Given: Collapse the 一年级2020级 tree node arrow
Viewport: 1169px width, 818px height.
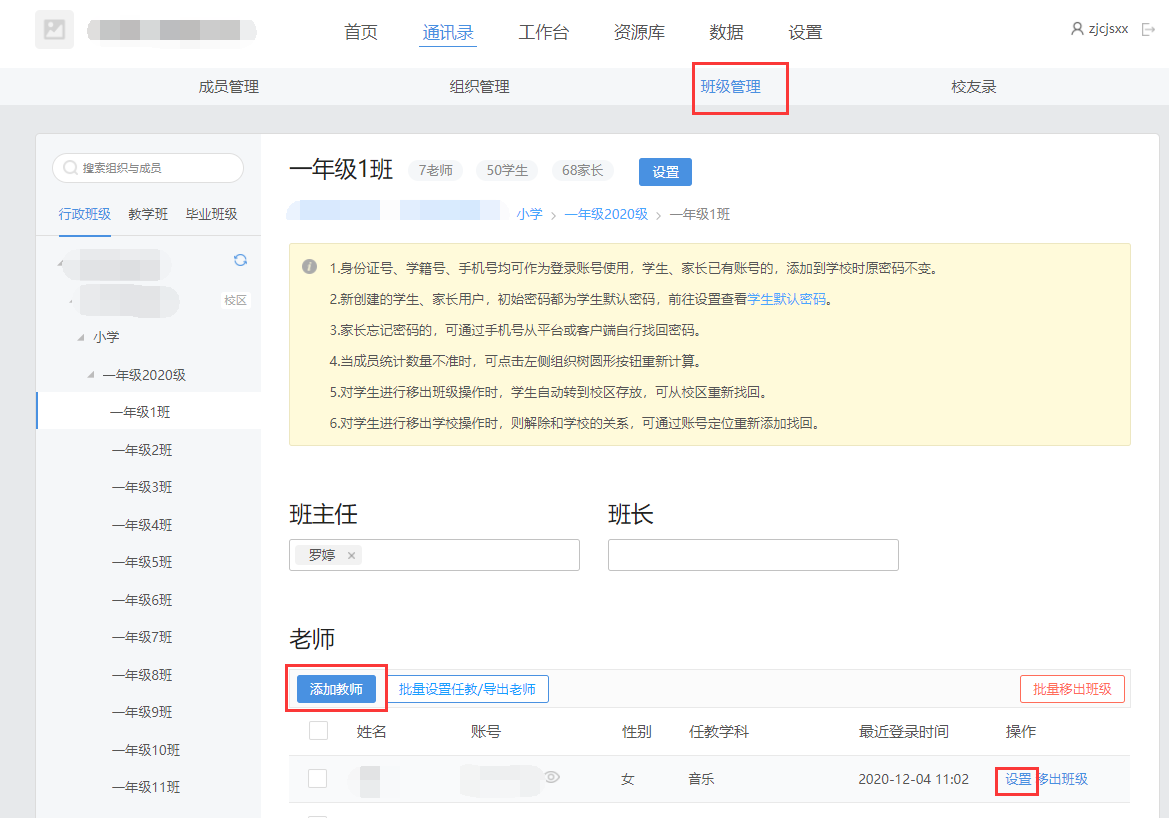Looking at the screenshot, I should tap(91, 375).
